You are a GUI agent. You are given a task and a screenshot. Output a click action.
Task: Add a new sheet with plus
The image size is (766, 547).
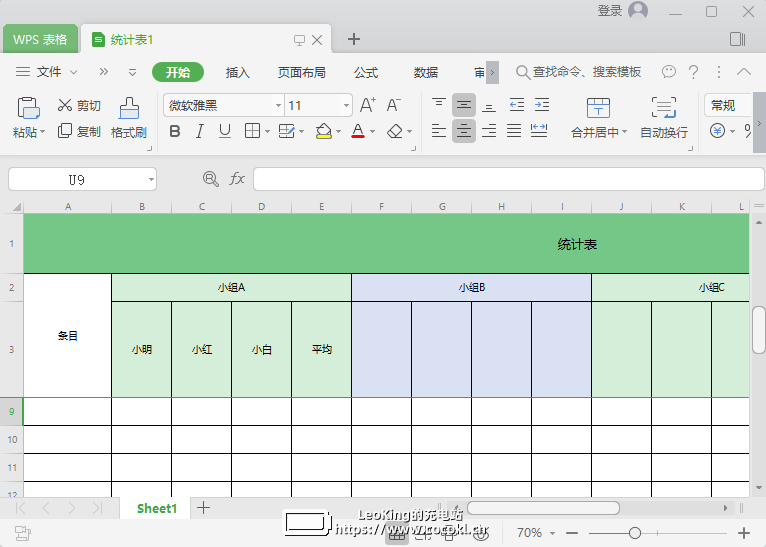204,508
